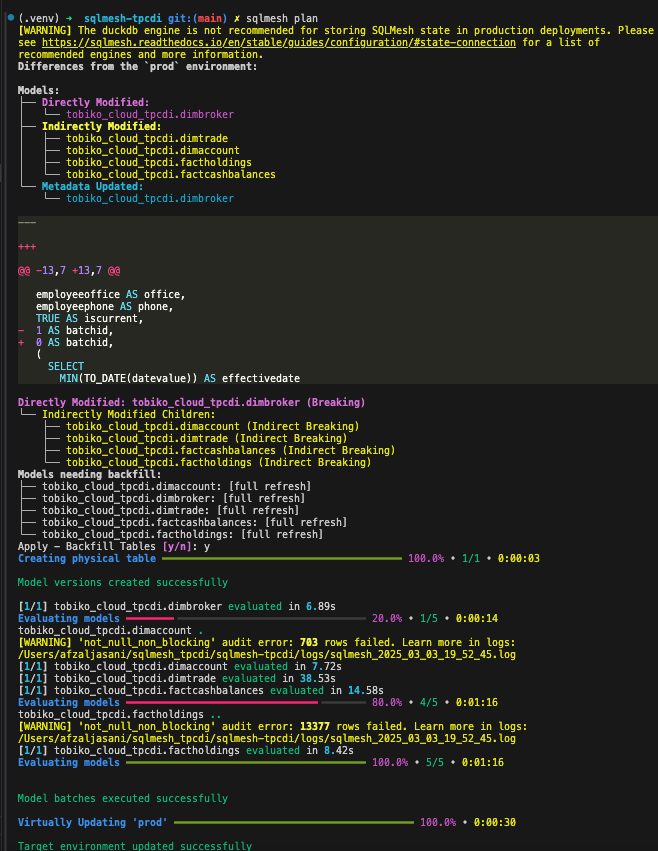658x851 pixels.
Task: Click the dimtrade 'evaluated in 38.53s' line
Action: [x=177, y=678]
